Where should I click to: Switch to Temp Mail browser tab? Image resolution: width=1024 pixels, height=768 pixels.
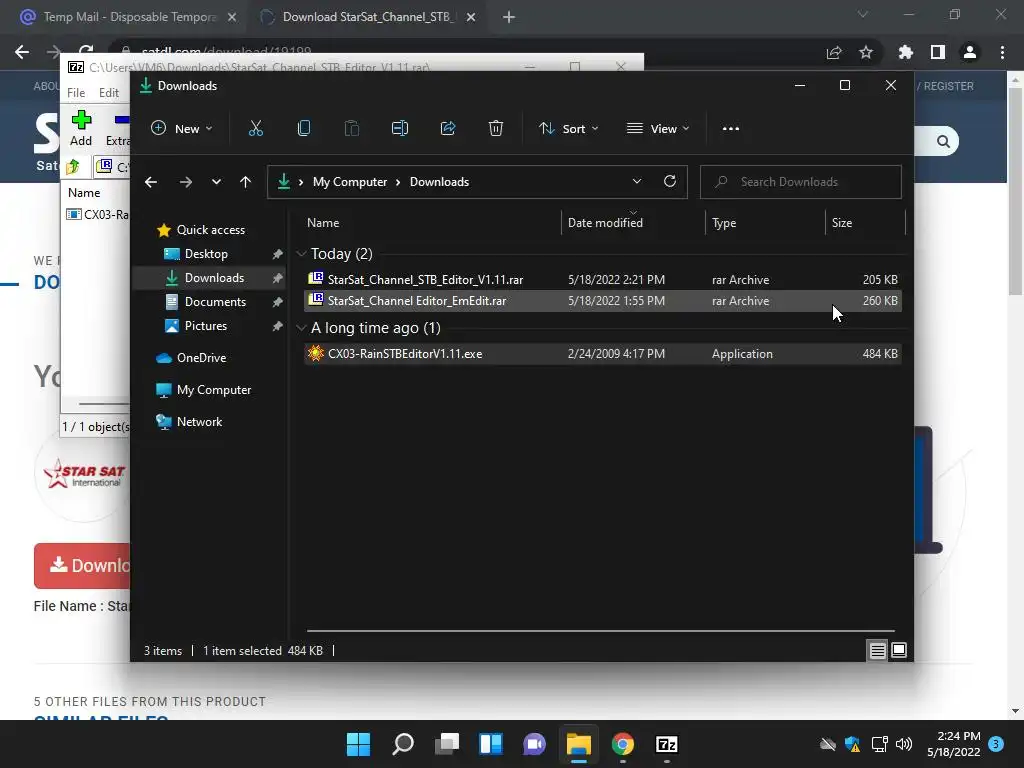(x=129, y=17)
